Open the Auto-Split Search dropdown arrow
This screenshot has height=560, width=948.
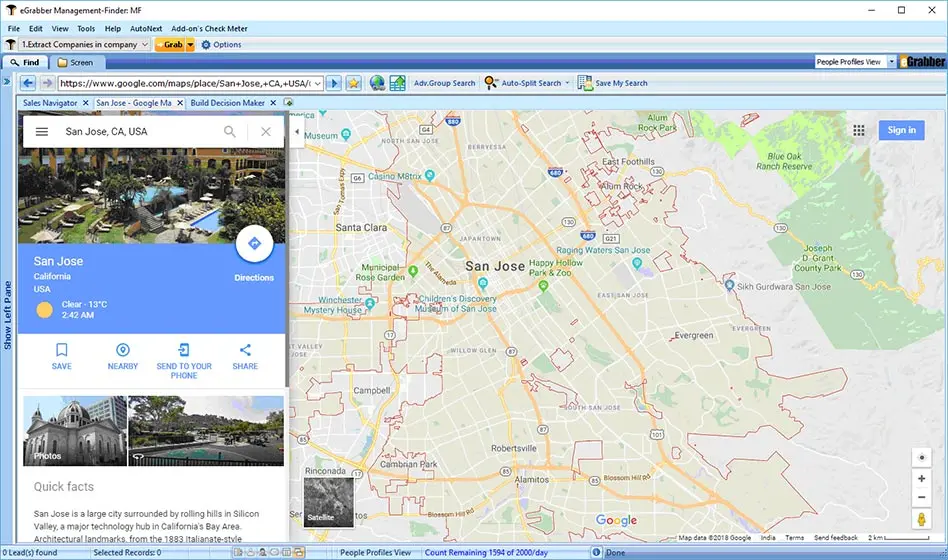[x=567, y=83]
